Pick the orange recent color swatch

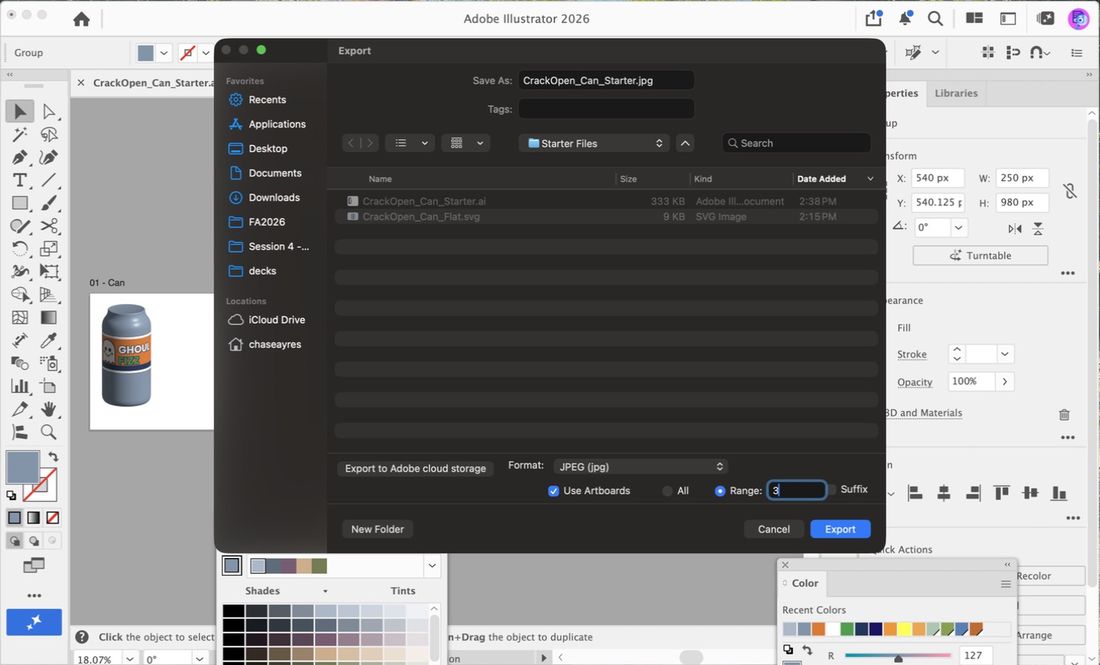pyautogui.click(x=818, y=629)
